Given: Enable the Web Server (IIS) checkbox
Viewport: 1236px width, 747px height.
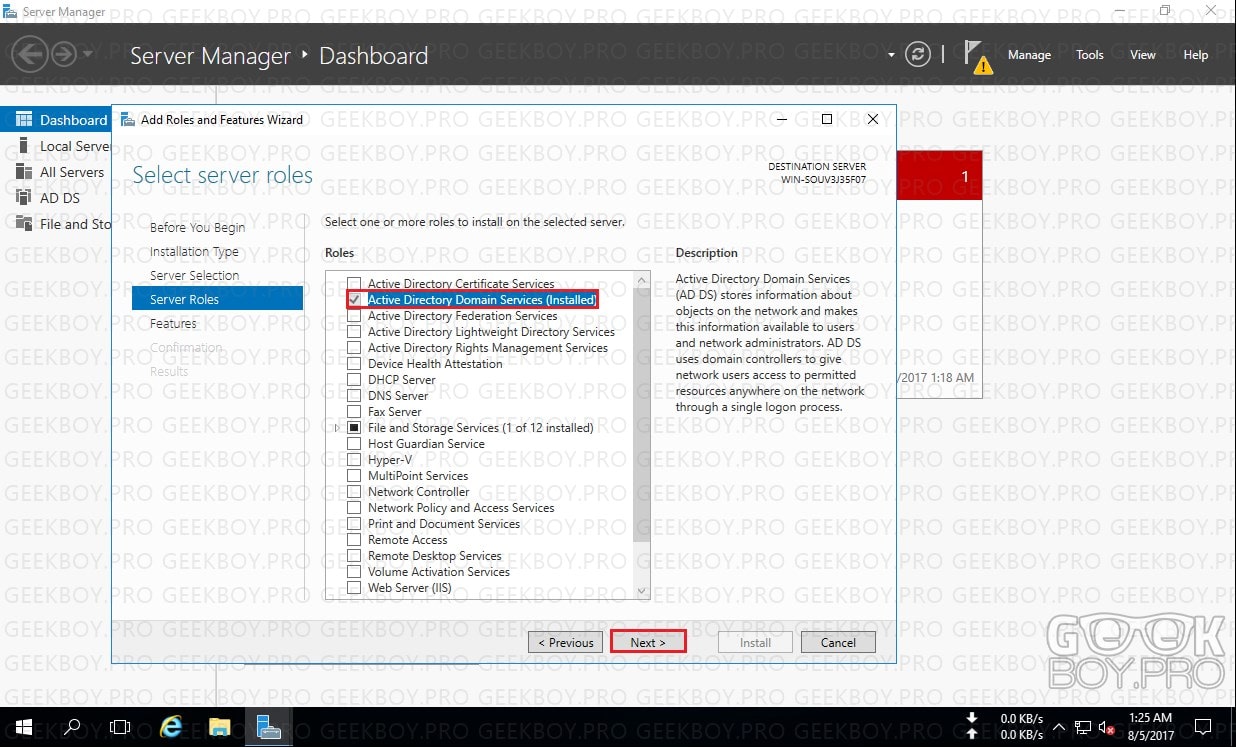Looking at the screenshot, I should 353,588.
